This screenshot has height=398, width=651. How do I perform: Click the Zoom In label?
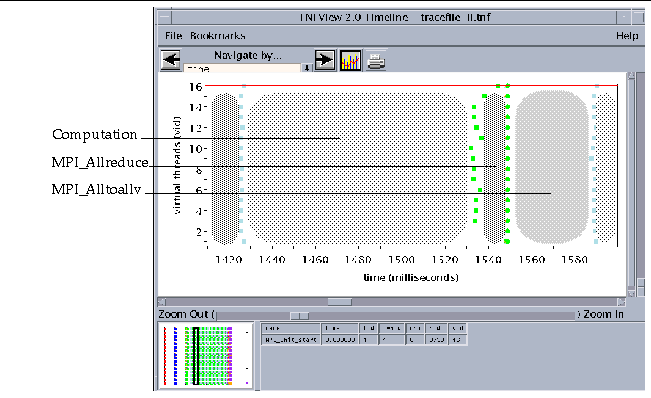[603, 314]
